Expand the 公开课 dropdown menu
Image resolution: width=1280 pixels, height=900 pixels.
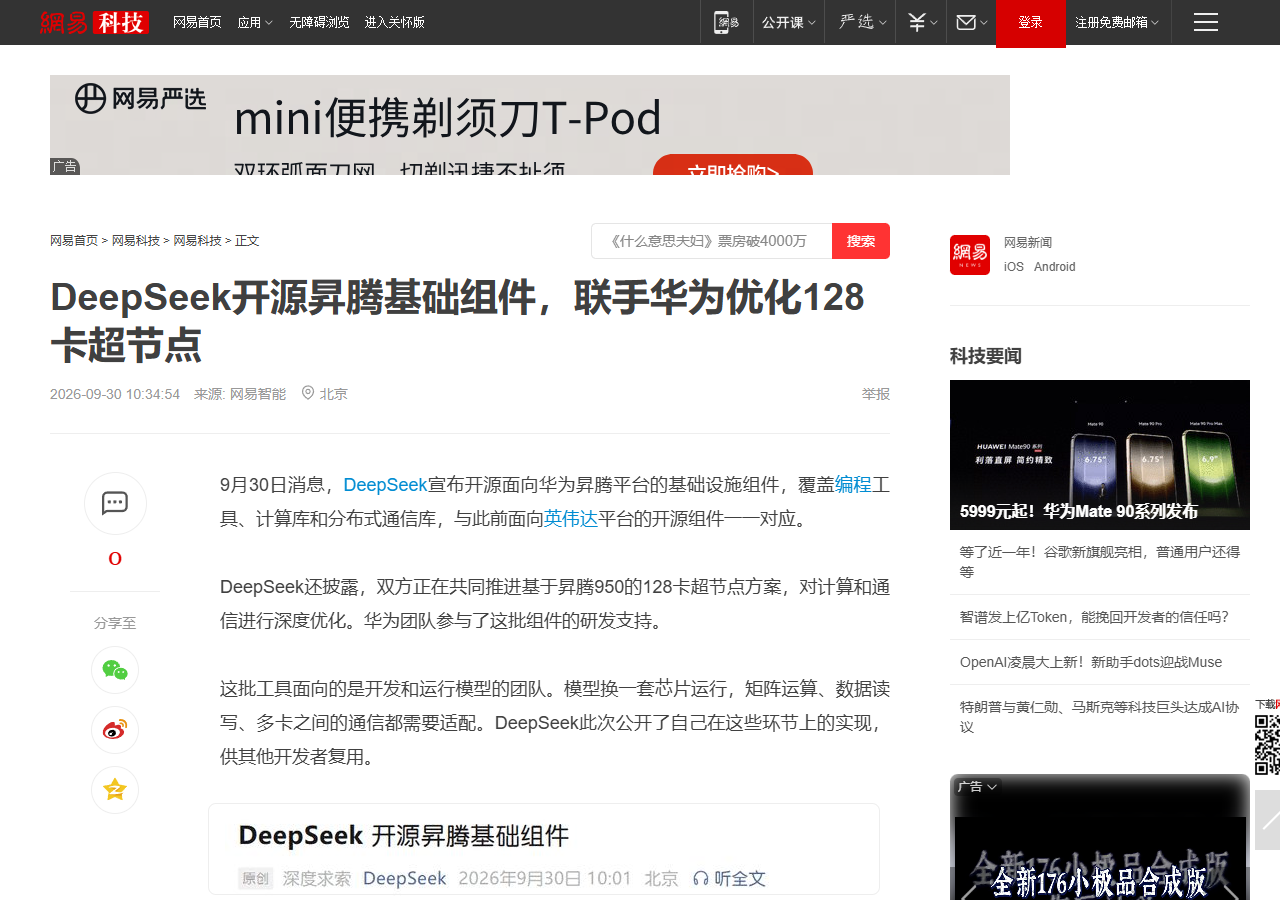(x=789, y=22)
